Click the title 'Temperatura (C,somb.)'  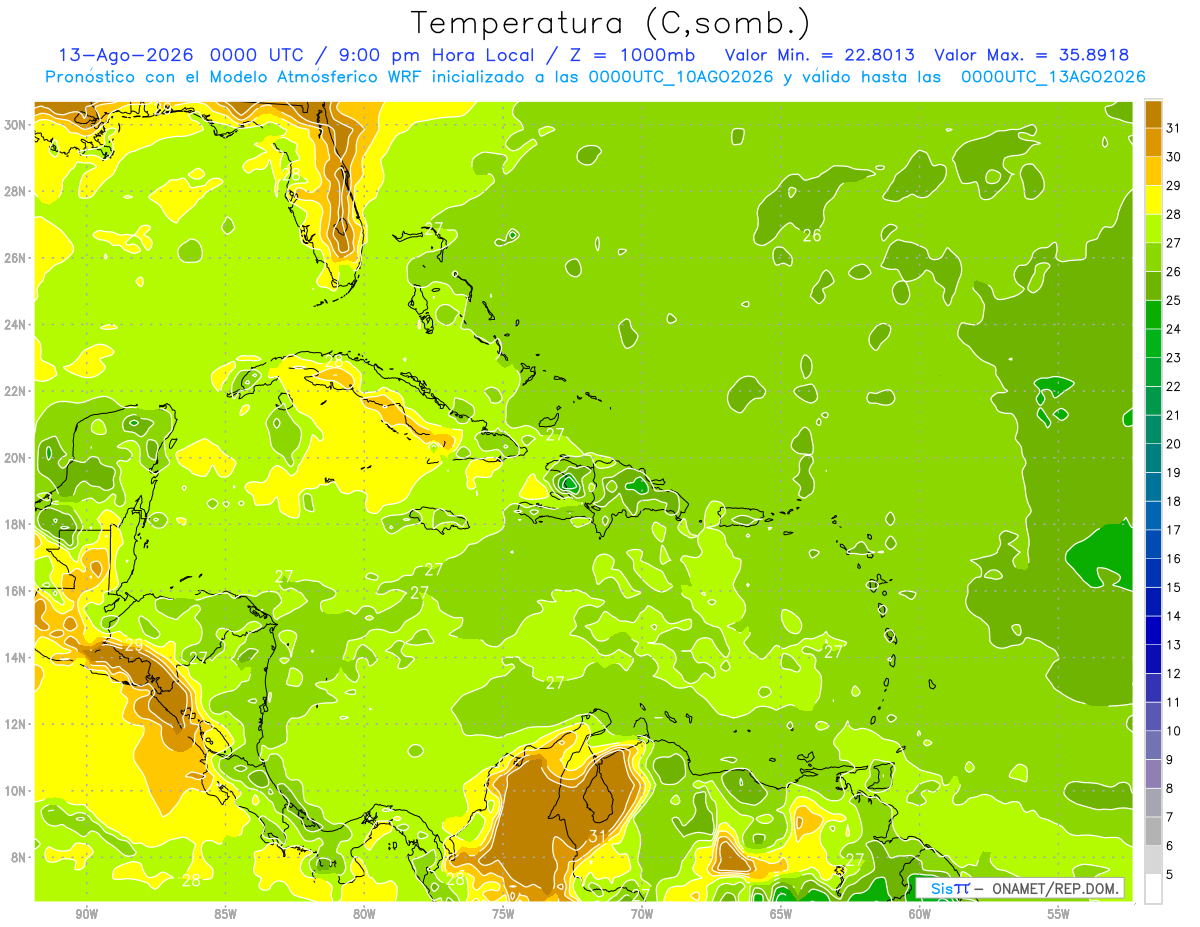point(610,23)
